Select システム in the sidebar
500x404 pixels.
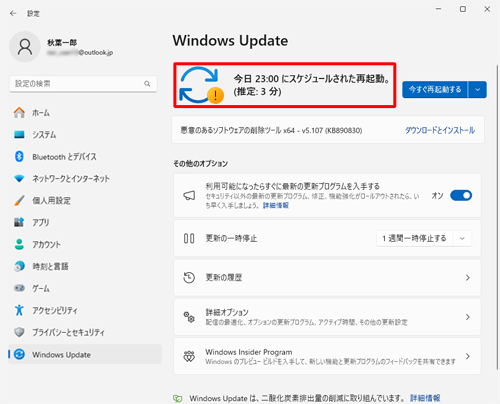click(x=44, y=134)
